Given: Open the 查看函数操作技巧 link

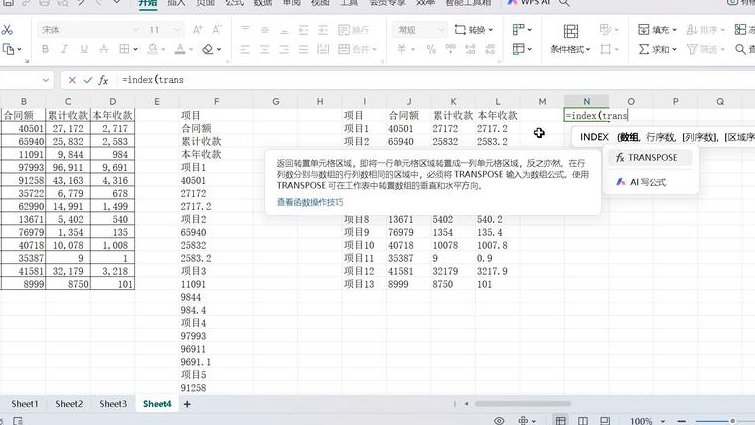Looking at the screenshot, I should point(310,202).
